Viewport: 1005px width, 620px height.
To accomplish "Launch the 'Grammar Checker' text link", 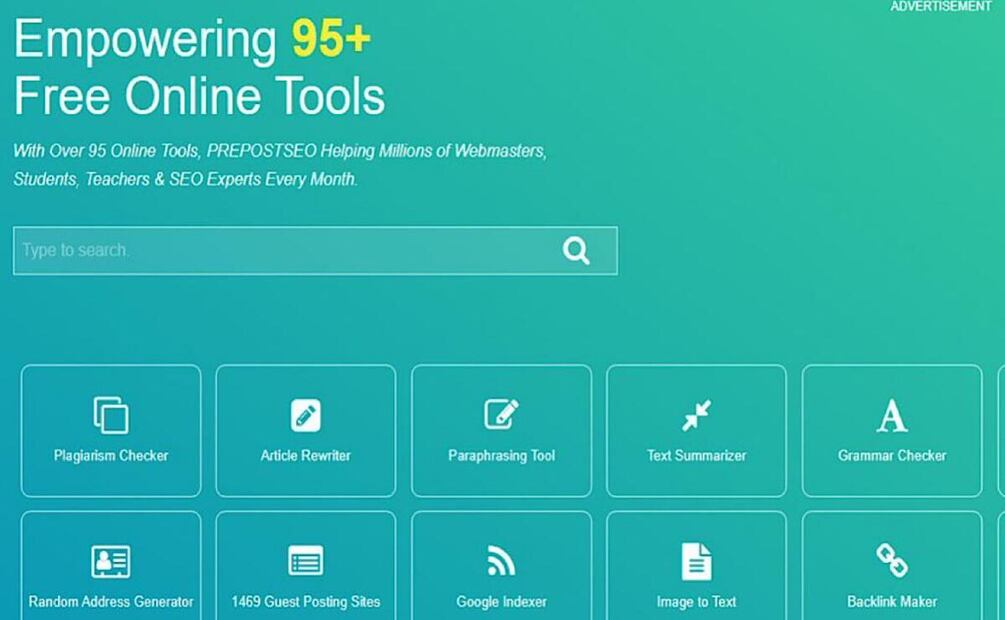I will pos(892,456).
